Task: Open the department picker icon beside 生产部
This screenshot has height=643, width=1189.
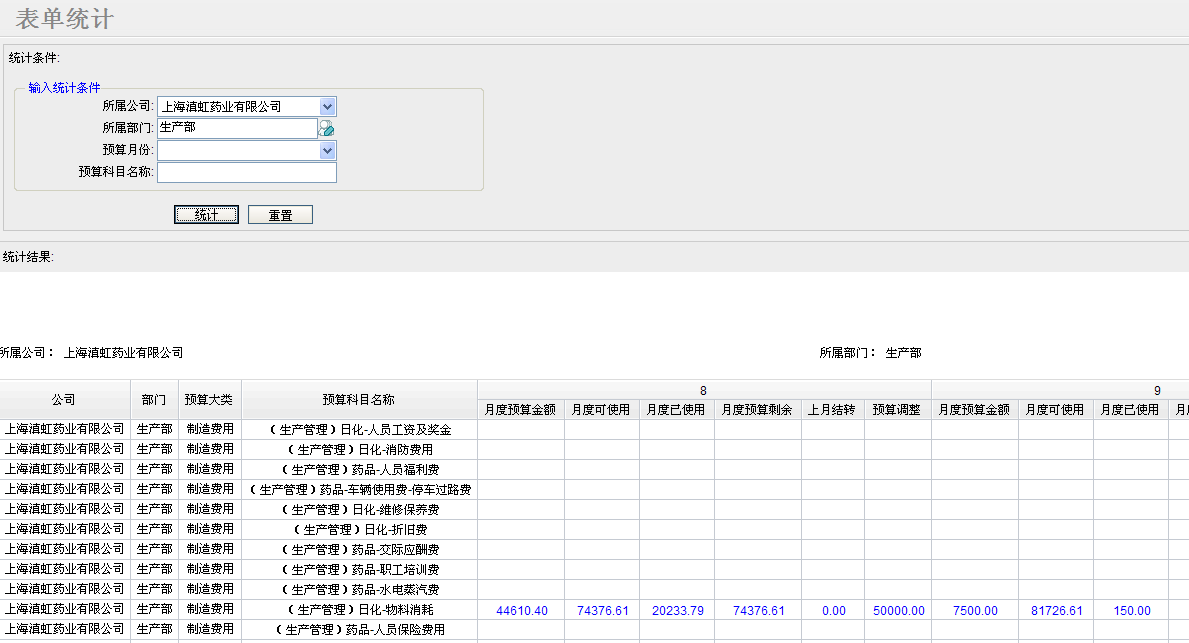Action: pyautogui.click(x=326, y=128)
